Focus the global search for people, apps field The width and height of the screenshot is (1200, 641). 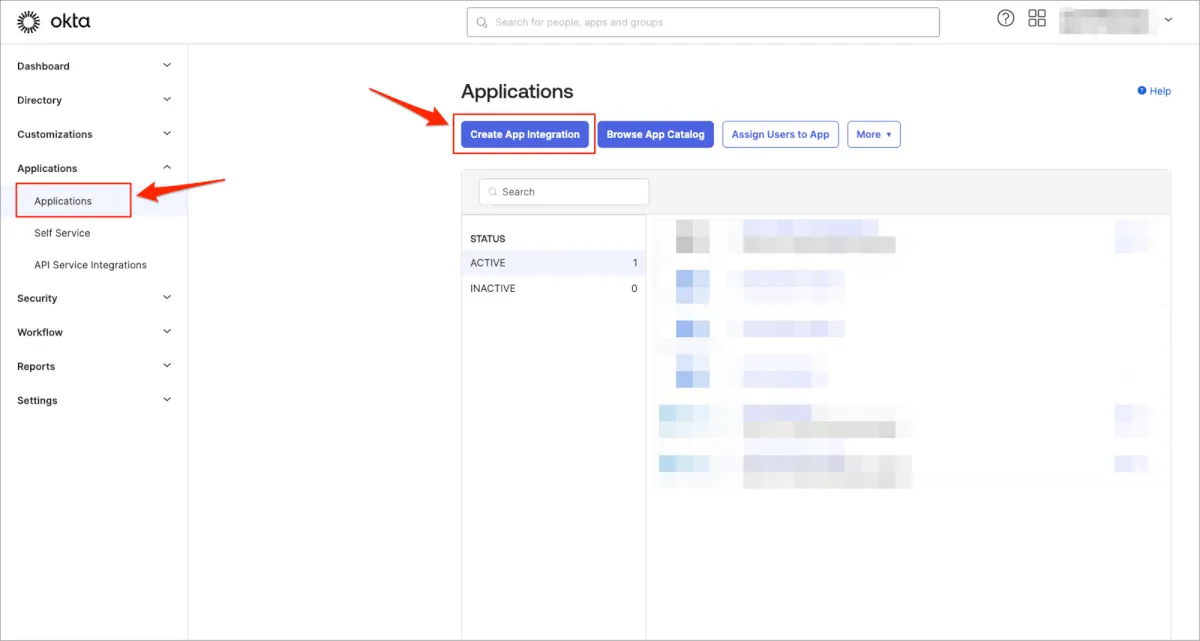click(710, 22)
